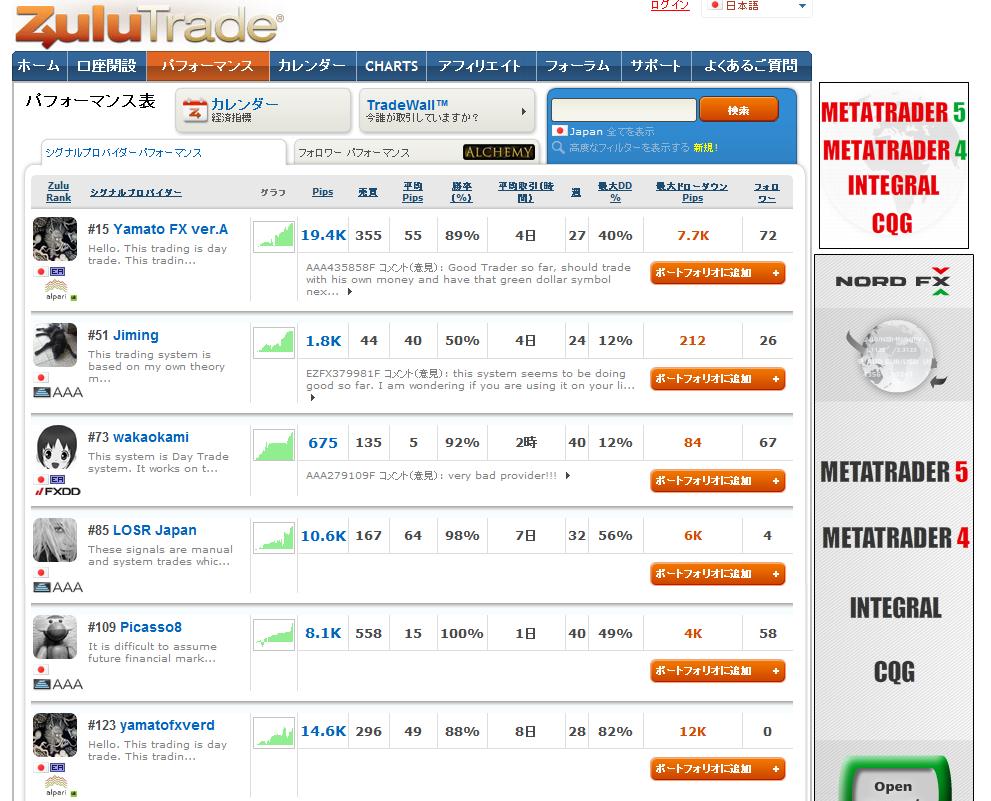This screenshot has width=991, height=801.
Task: Open Jiming performance graph thumbnail
Action: pos(274,342)
